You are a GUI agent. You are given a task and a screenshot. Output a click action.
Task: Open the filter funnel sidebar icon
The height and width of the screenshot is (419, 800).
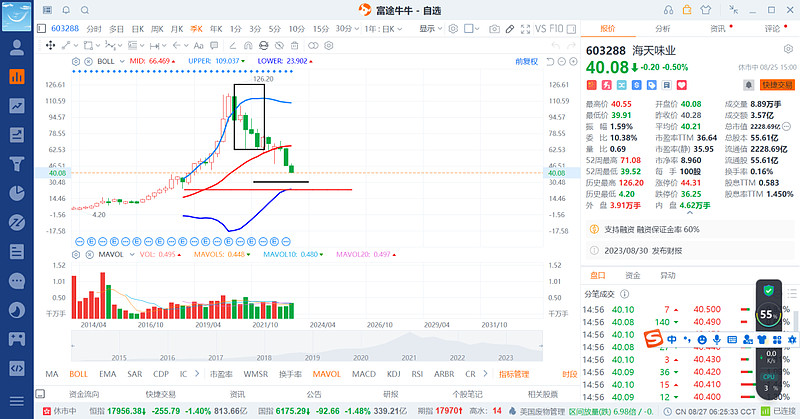pos(17,164)
